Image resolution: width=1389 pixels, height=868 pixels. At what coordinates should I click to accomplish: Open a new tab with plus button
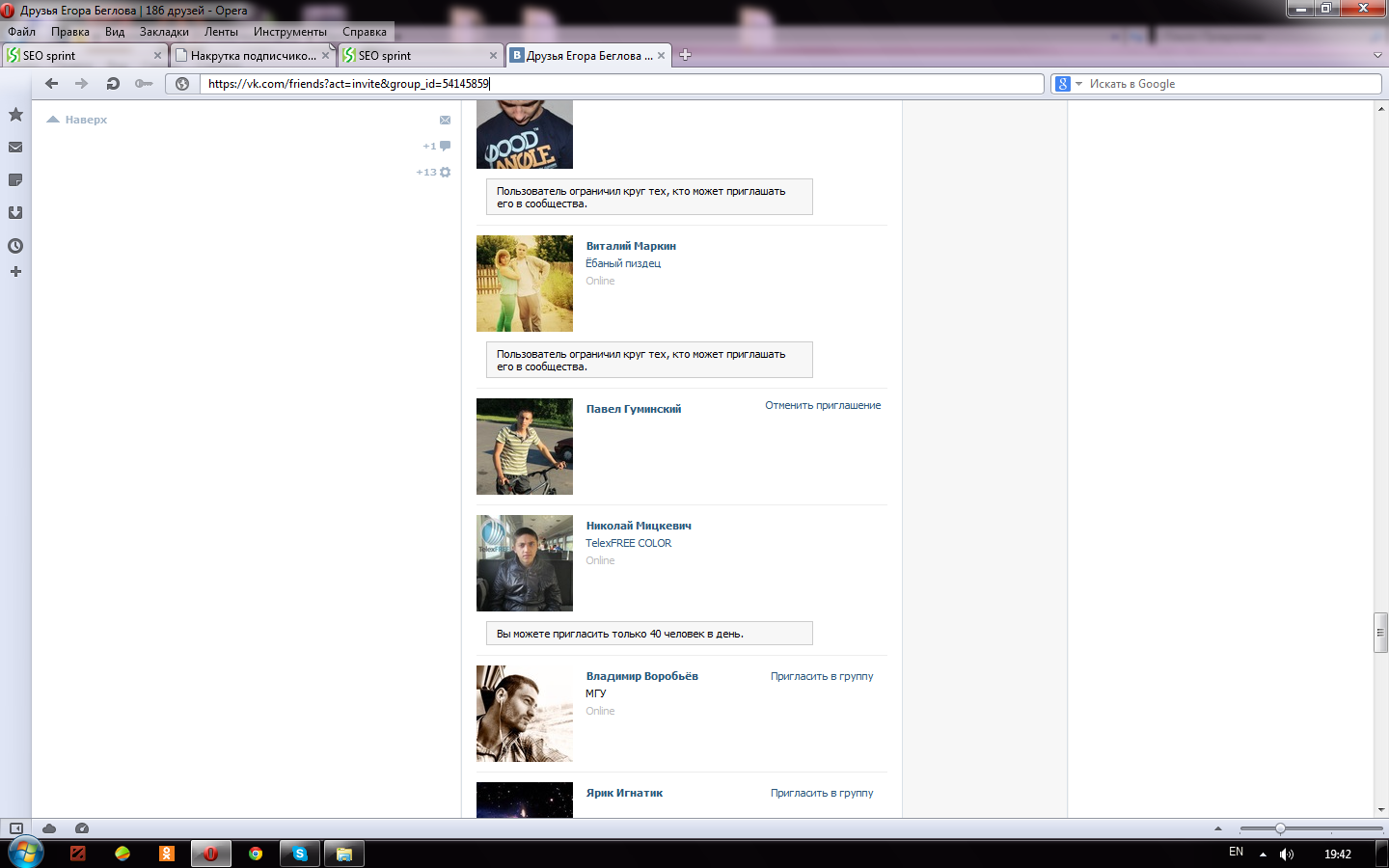pos(685,55)
